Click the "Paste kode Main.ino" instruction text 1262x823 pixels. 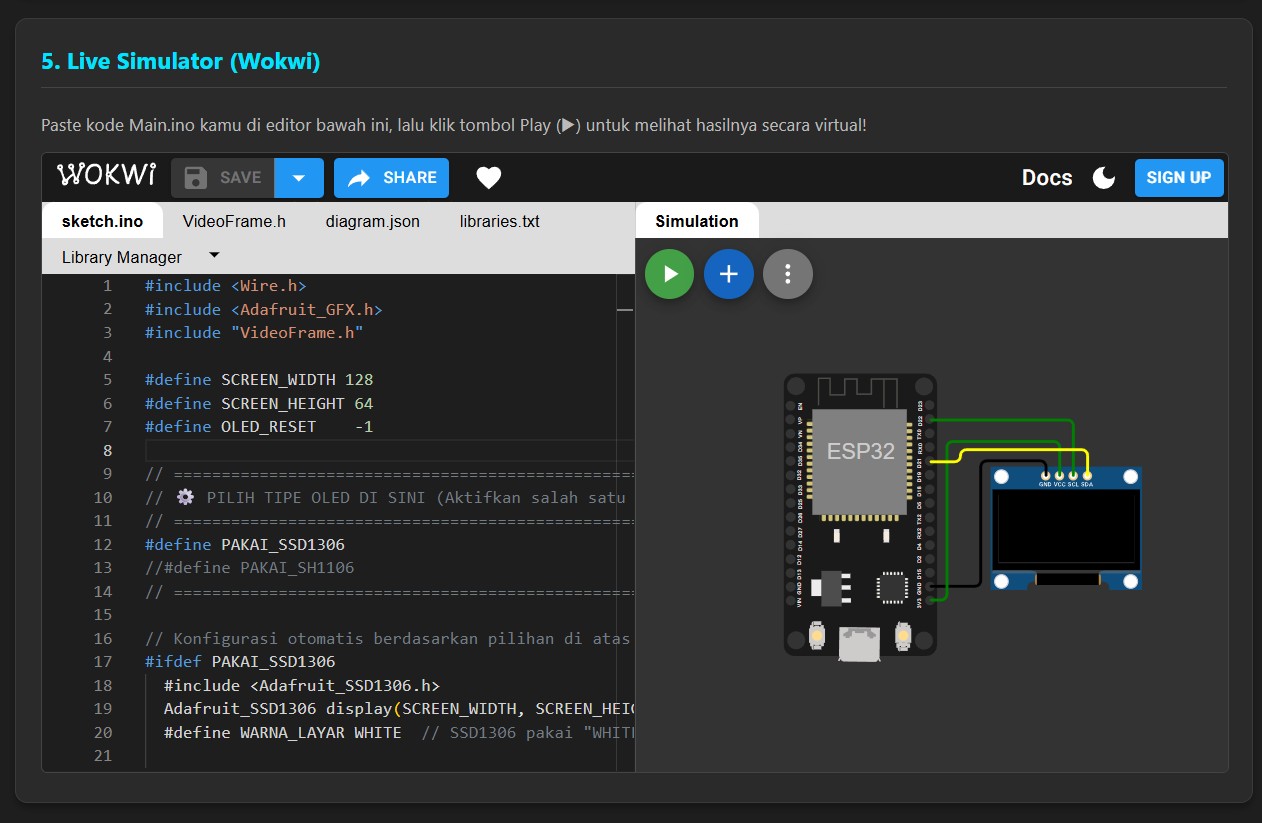pos(453,125)
